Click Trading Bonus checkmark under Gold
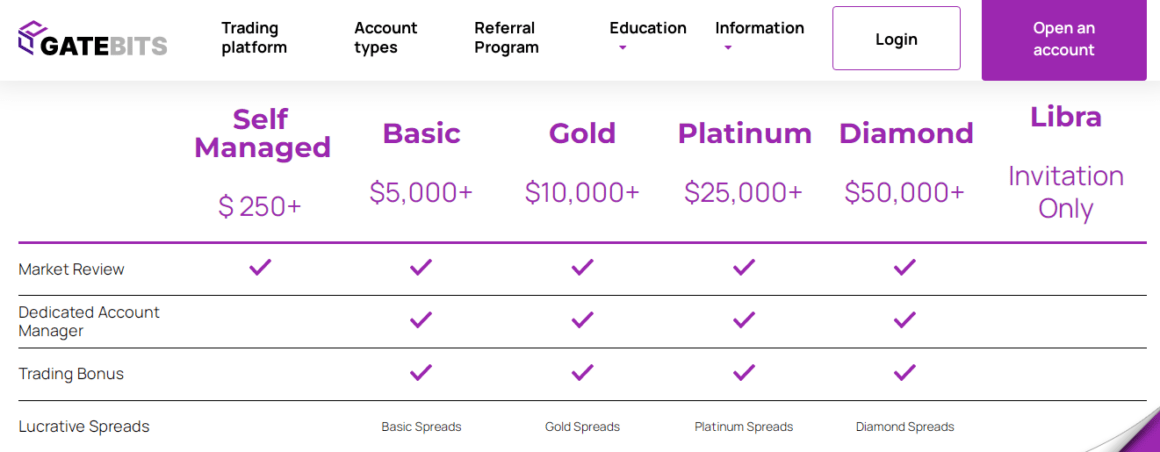Screen dimensions: 1160x452 click(x=582, y=372)
